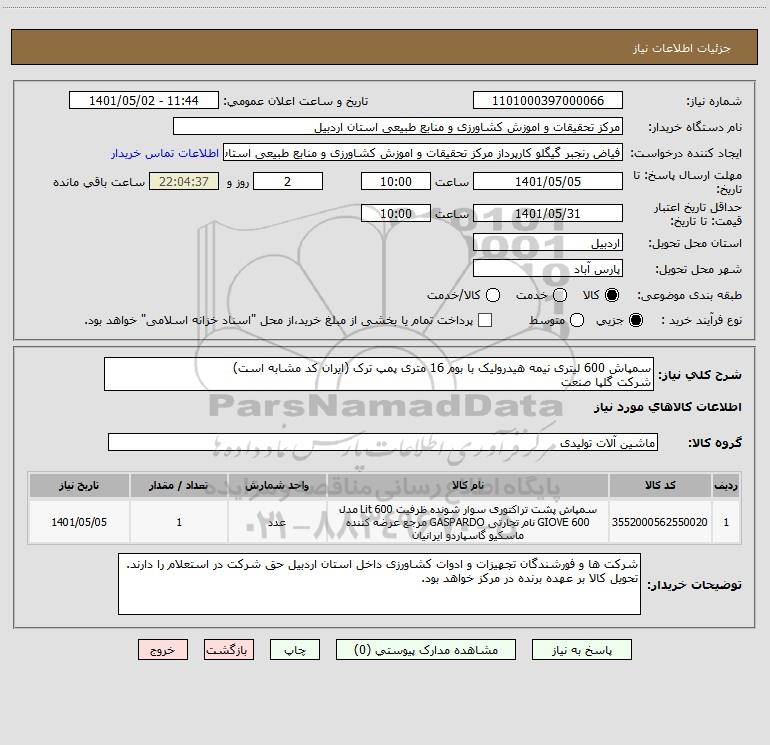This screenshot has height=745, width=770.
Task: Click the table date cell 1401/05/05
Action: [79, 522]
